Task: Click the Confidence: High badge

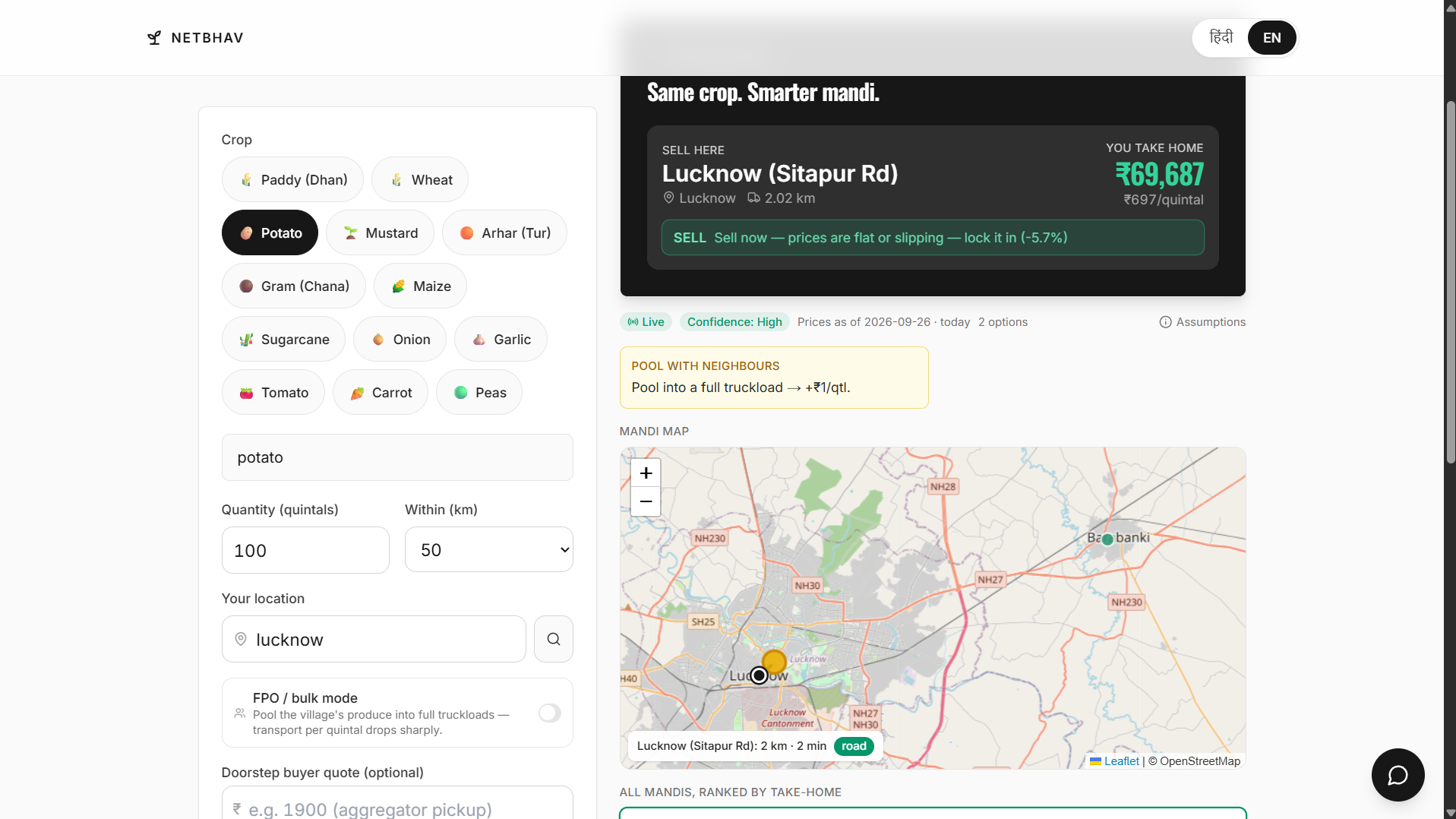Action: pos(734,322)
